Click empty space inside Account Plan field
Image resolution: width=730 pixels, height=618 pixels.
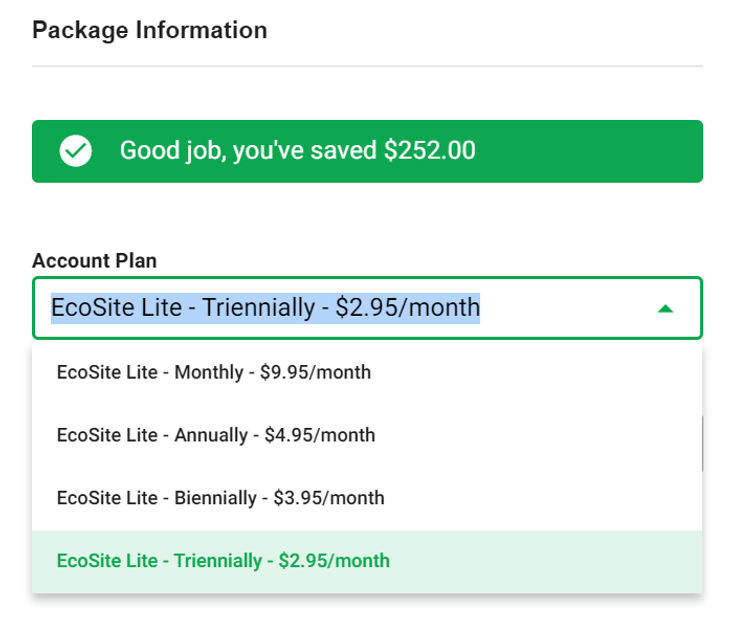pyautogui.click(x=566, y=308)
